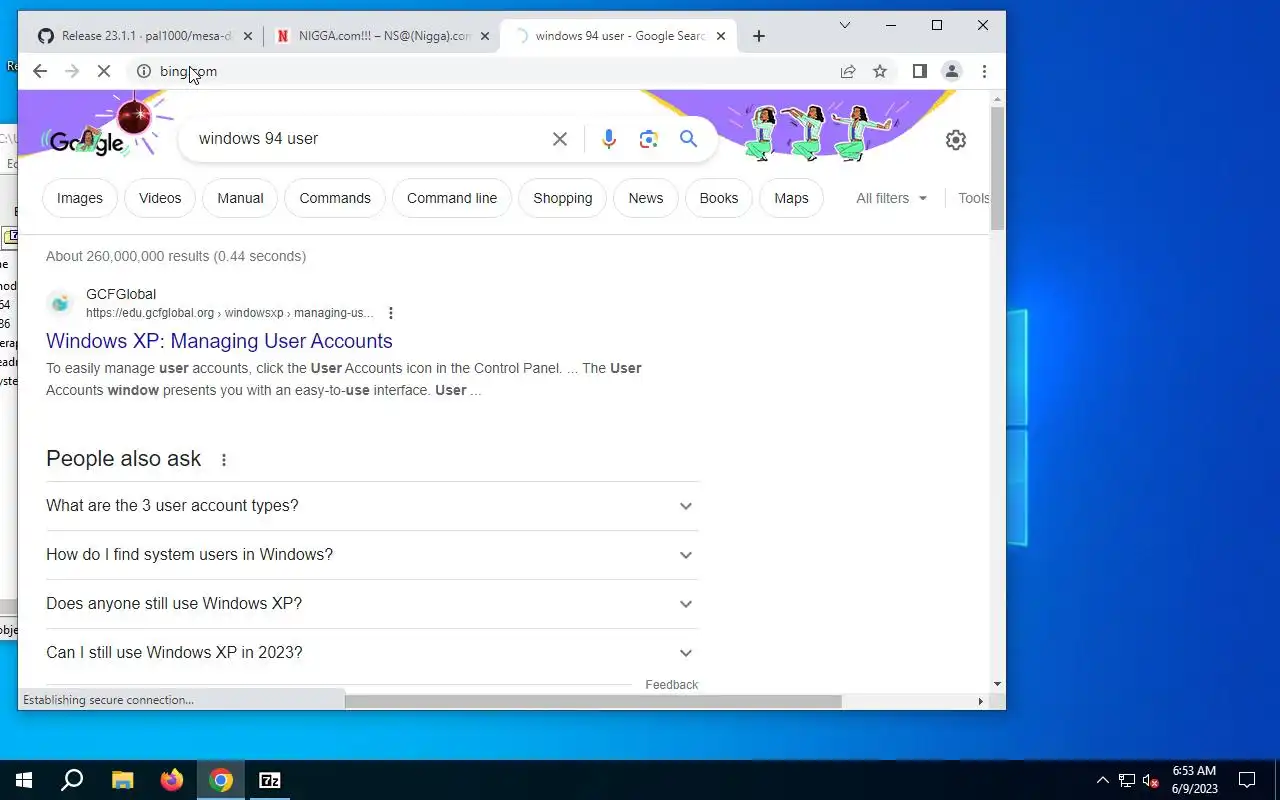Click the horizontal scrollbar thumb
This screenshot has width=1280, height=800.
[x=593, y=701]
